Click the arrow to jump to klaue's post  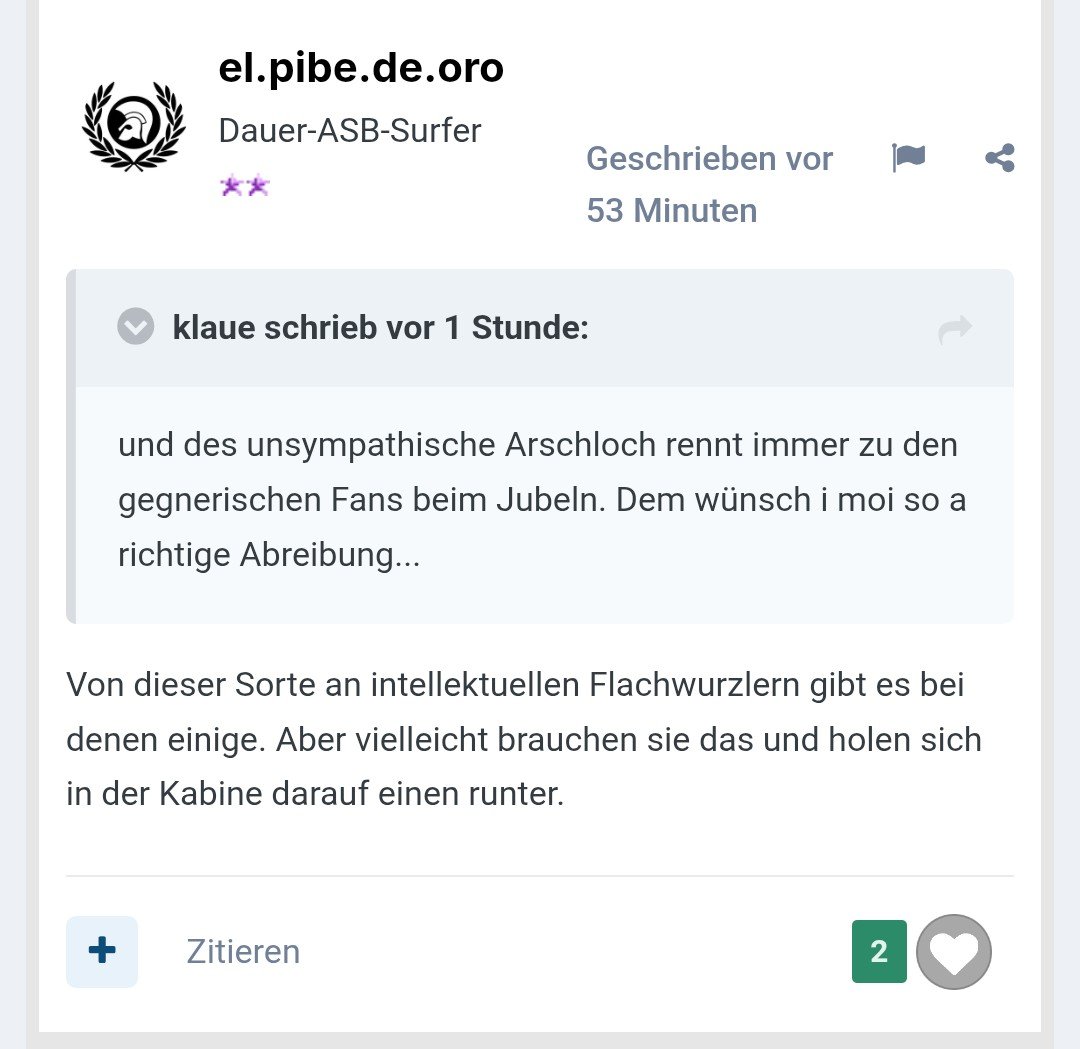click(955, 329)
